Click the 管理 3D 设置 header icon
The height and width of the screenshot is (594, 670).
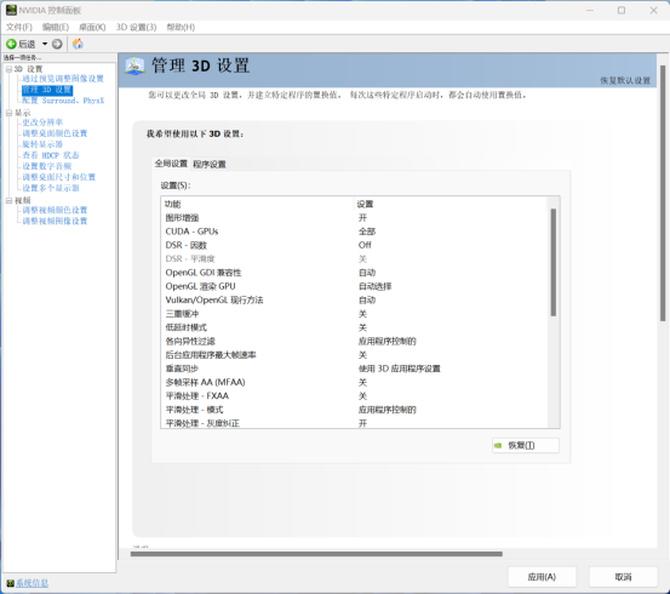point(135,66)
